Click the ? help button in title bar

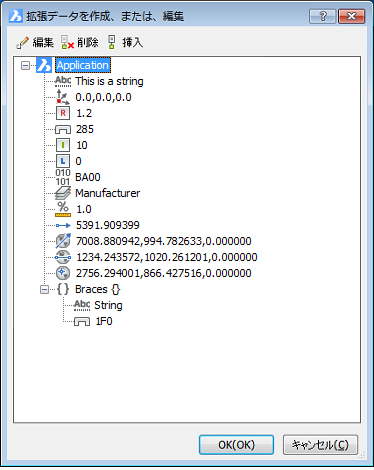(x=322, y=16)
